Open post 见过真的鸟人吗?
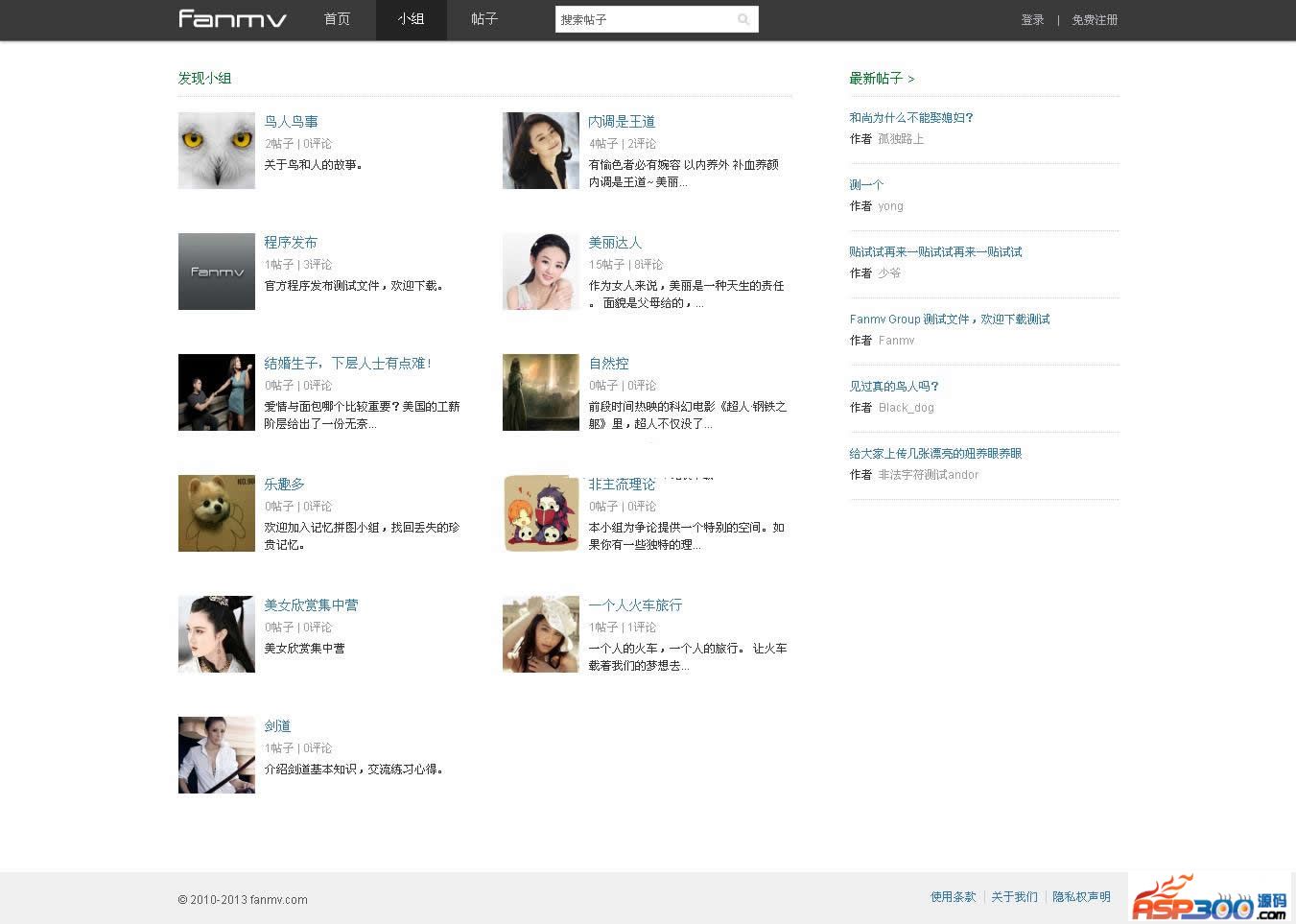Viewport: 1296px width, 924px height. 894,387
